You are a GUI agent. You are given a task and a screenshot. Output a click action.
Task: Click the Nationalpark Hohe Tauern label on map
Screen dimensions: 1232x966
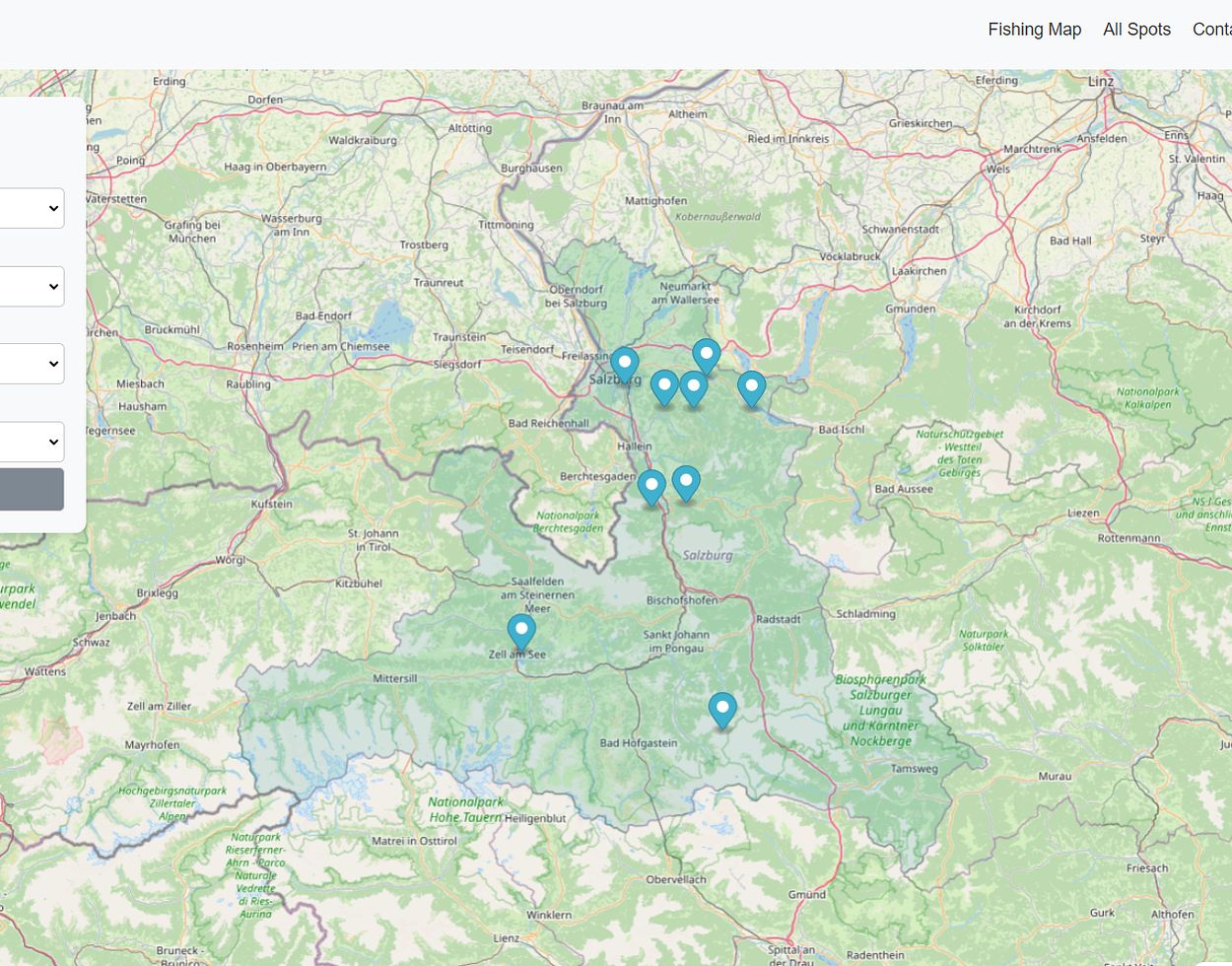(465, 809)
